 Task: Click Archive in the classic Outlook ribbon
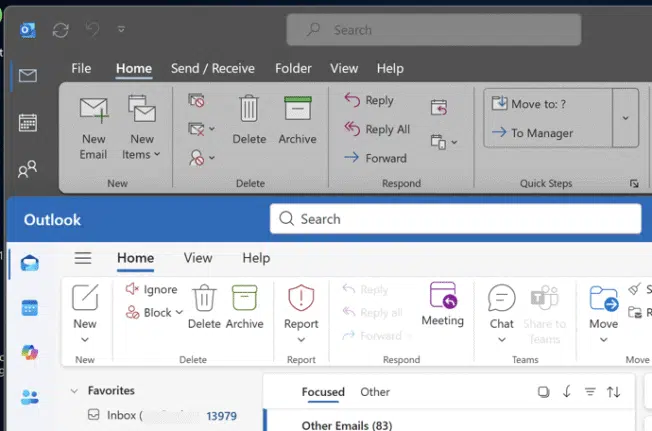[297, 120]
